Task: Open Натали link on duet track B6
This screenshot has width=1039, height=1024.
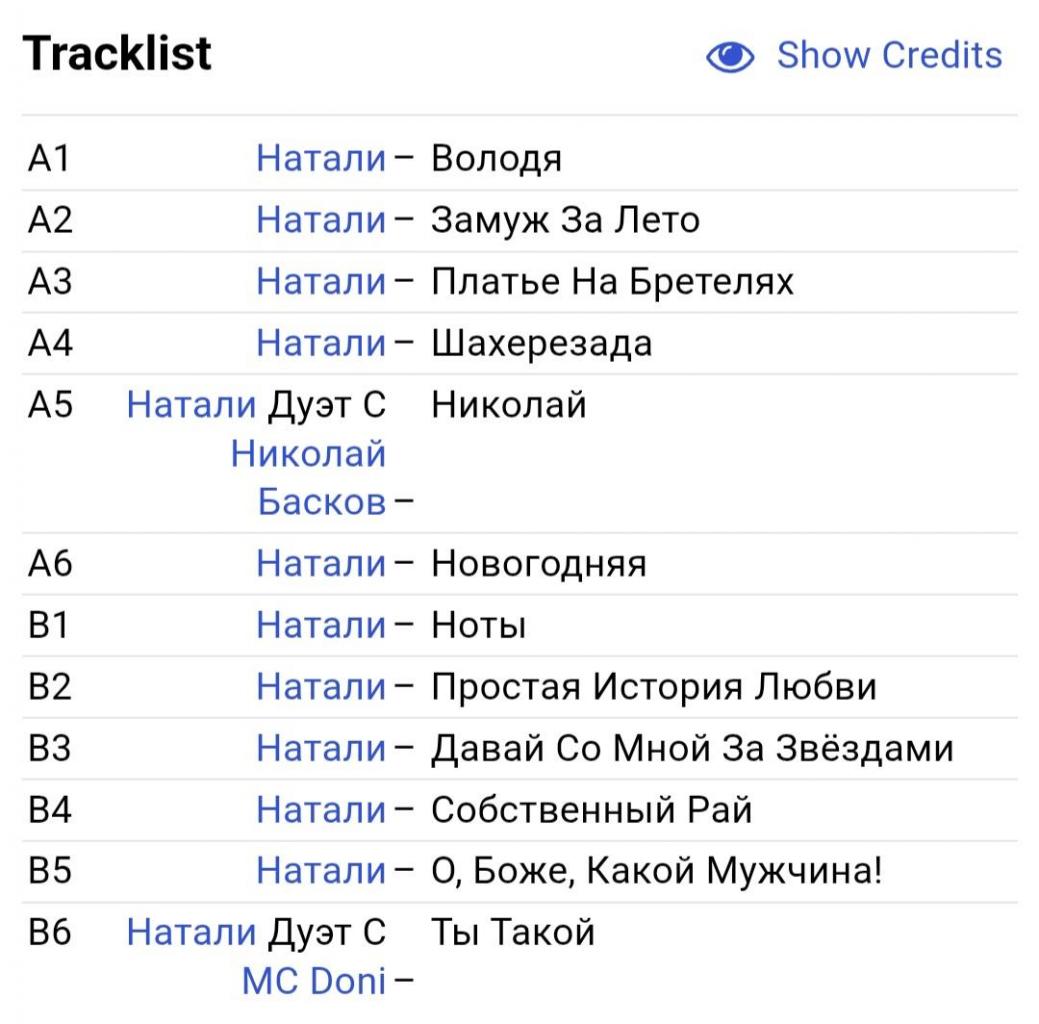Action: [x=192, y=933]
